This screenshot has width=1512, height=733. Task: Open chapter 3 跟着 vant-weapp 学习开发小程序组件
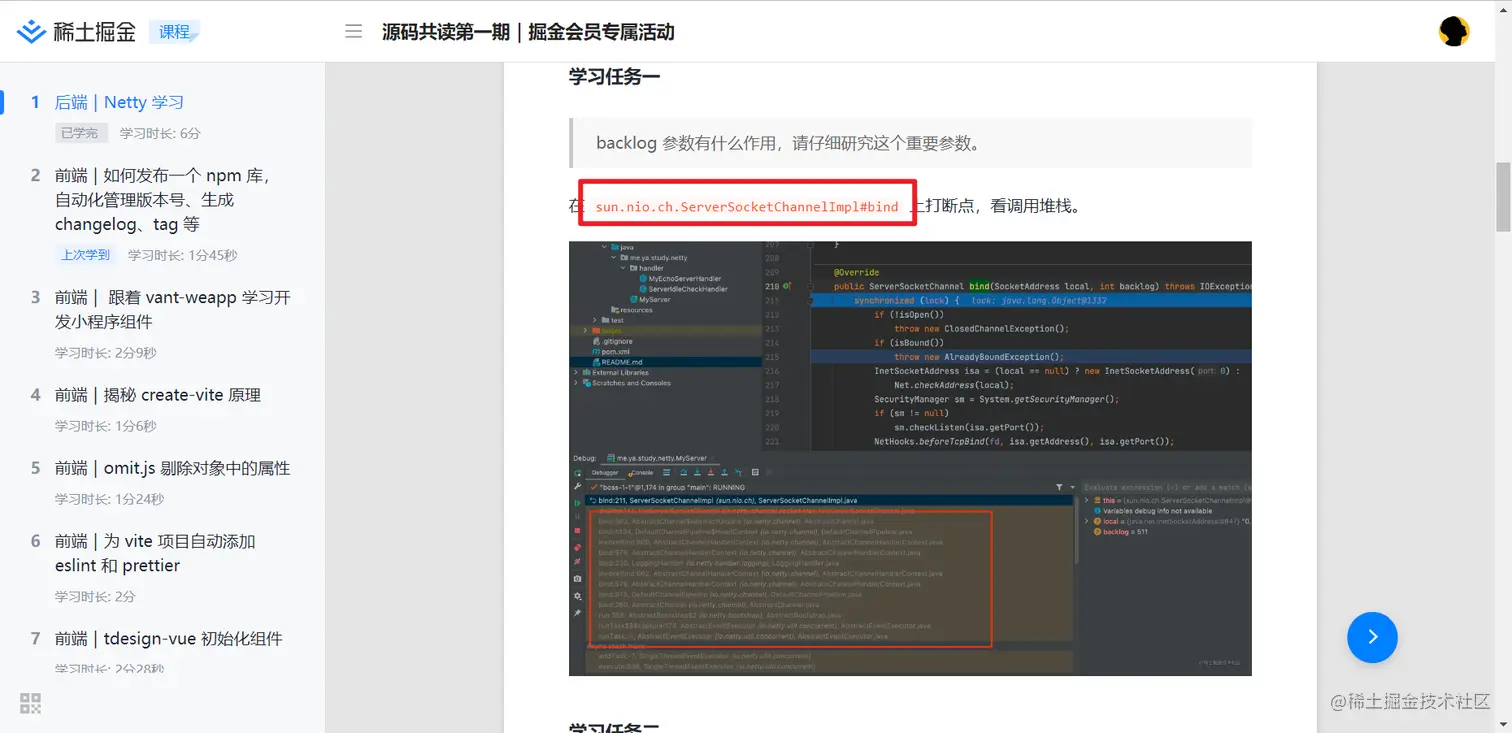point(173,309)
